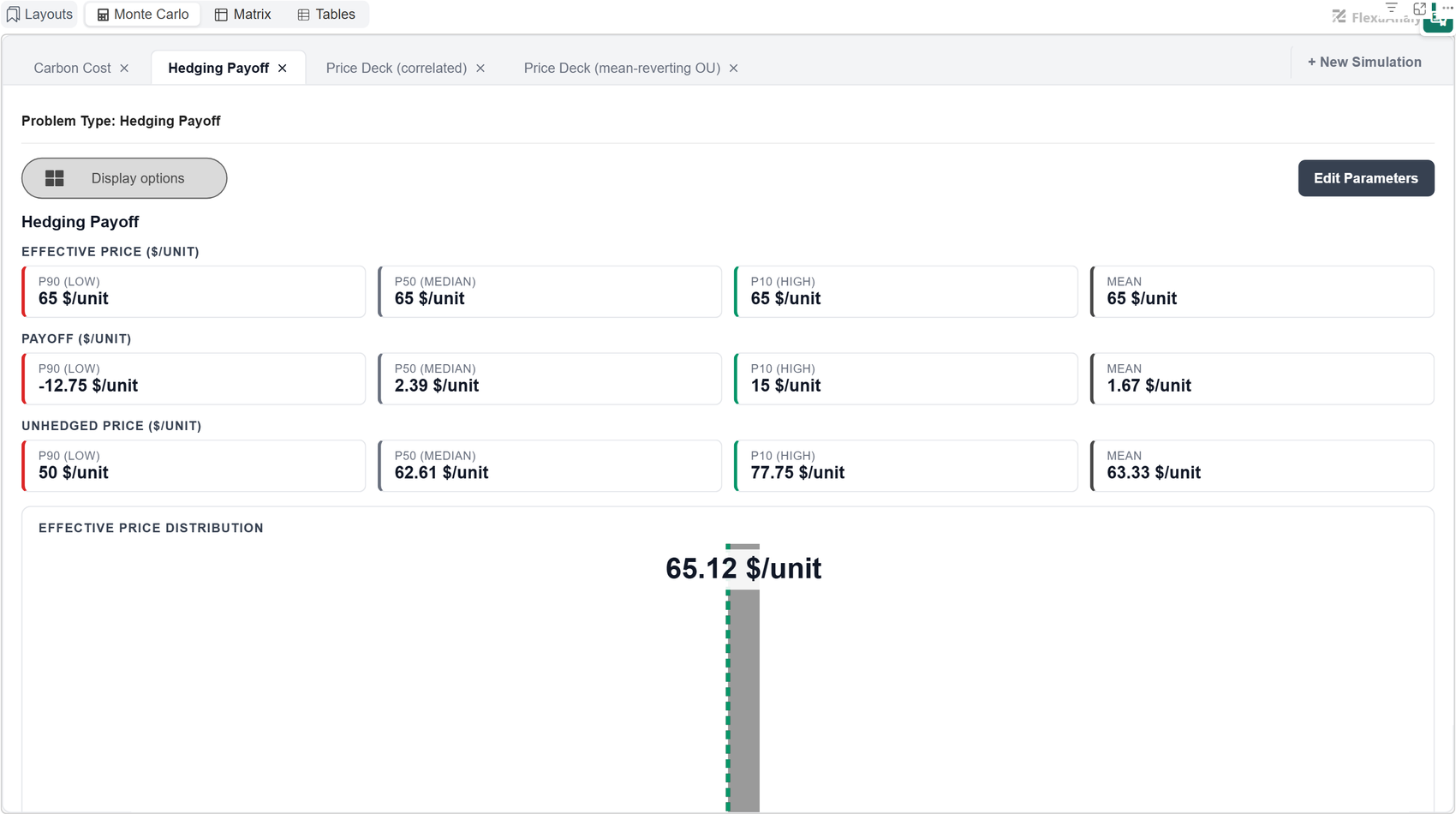Image resolution: width=1456 pixels, height=814 pixels.
Task: Click the Edit Parameters button
Action: (1366, 178)
